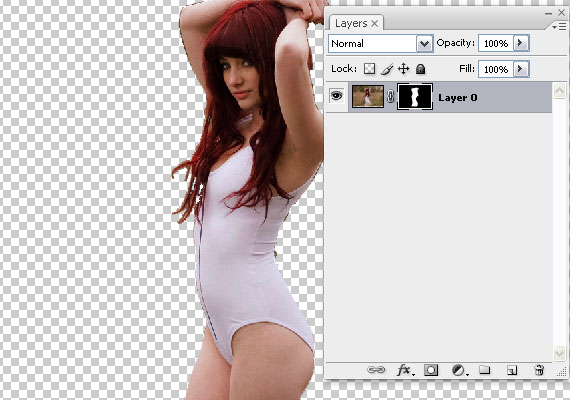Edit the Opacity value field
This screenshot has height=400, width=570.
click(496, 43)
